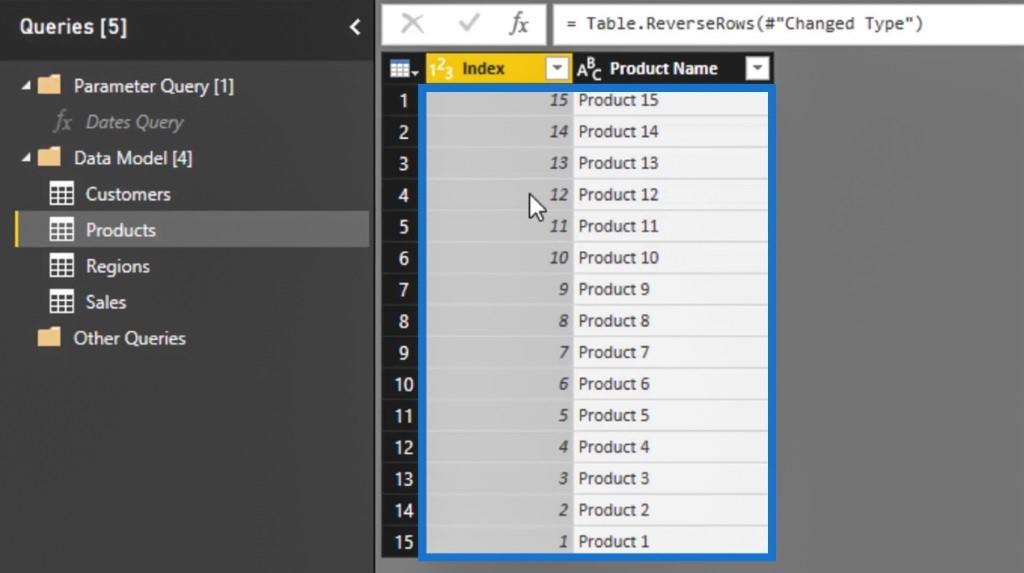Click the 'Product 7' cell
1024x573 pixels.
[671, 352]
